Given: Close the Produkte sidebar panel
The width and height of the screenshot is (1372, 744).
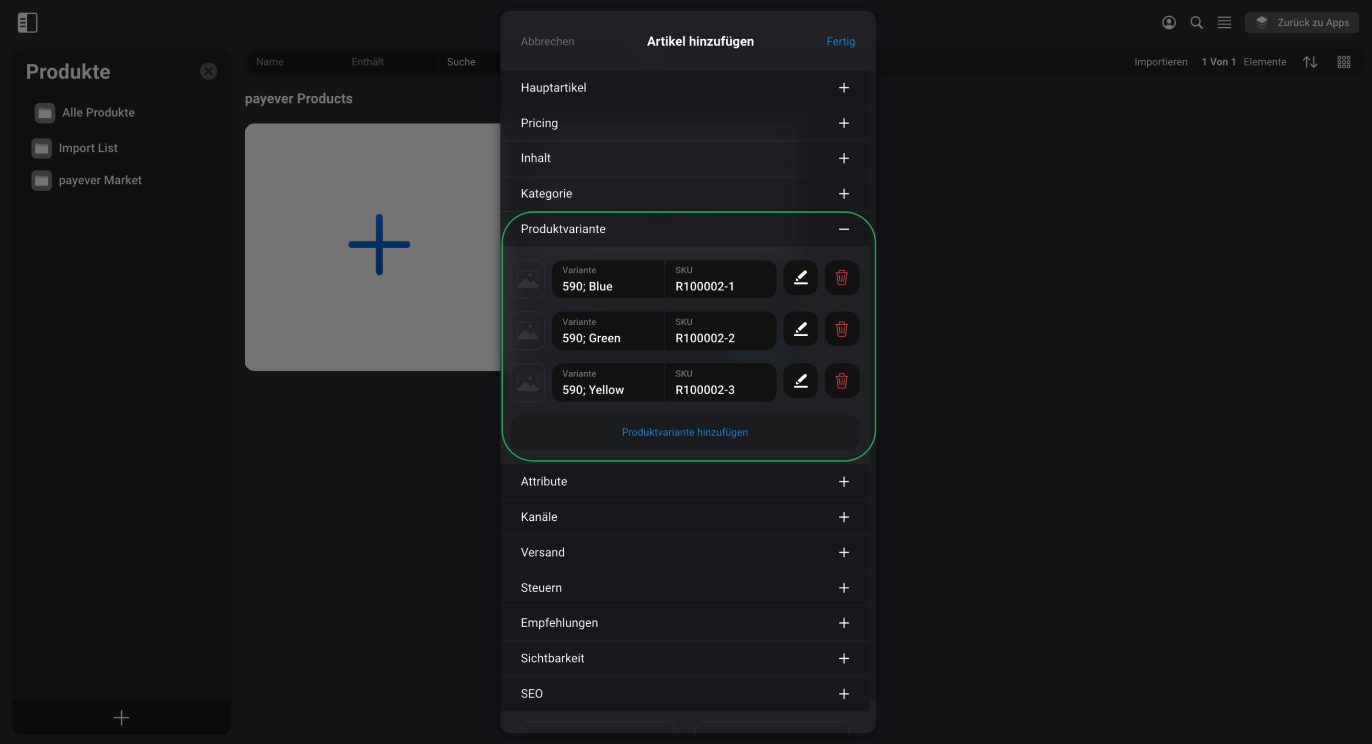Looking at the screenshot, I should 208,71.
